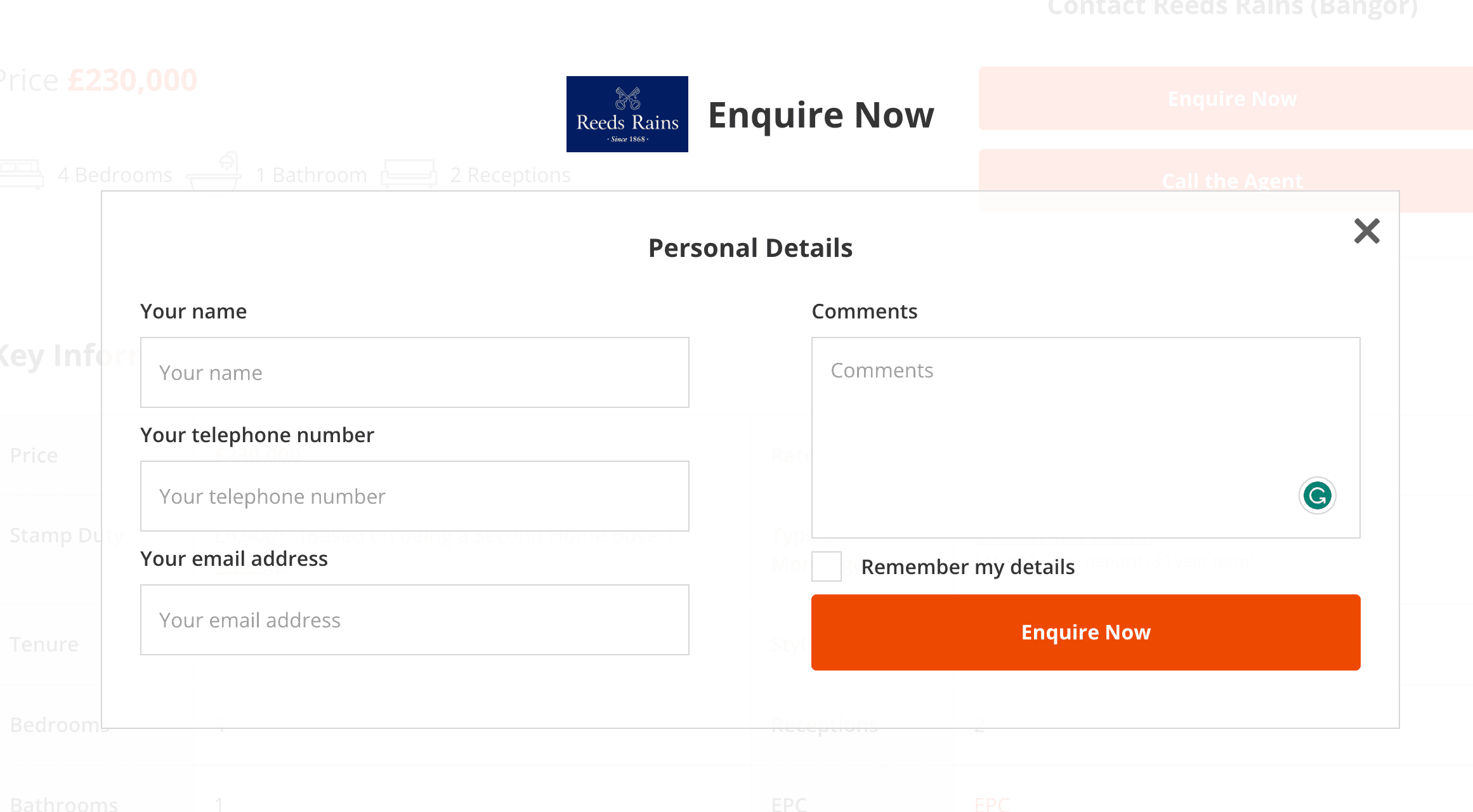Close the Personal Details dialog

coord(1366,231)
